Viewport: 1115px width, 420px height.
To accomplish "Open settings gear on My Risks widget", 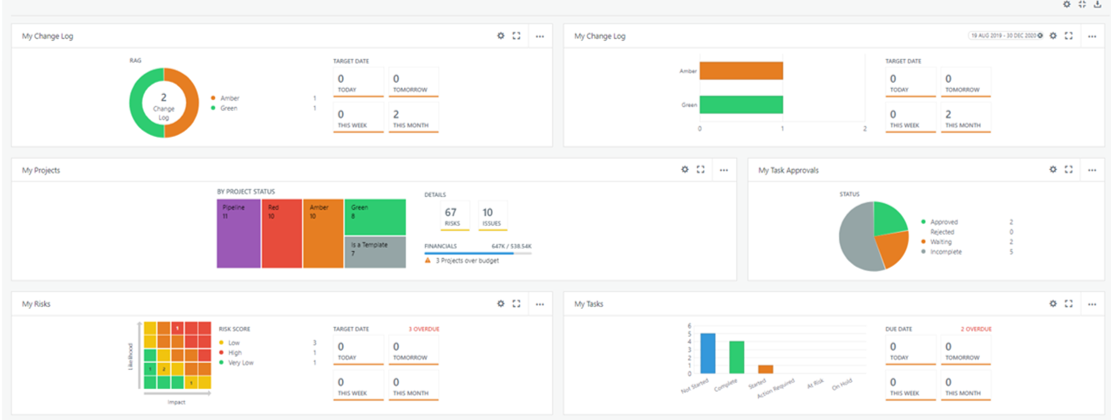I will [501, 303].
